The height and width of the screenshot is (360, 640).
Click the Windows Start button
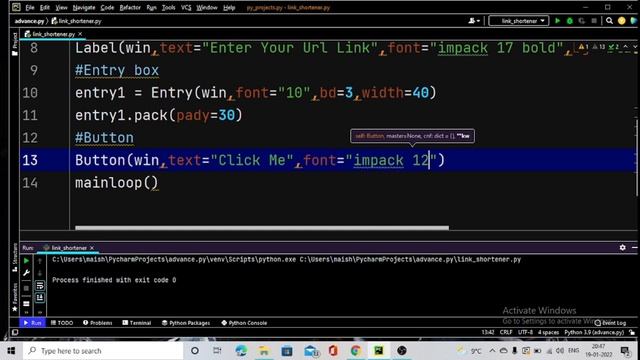pyautogui.click(x=11, y=351)
